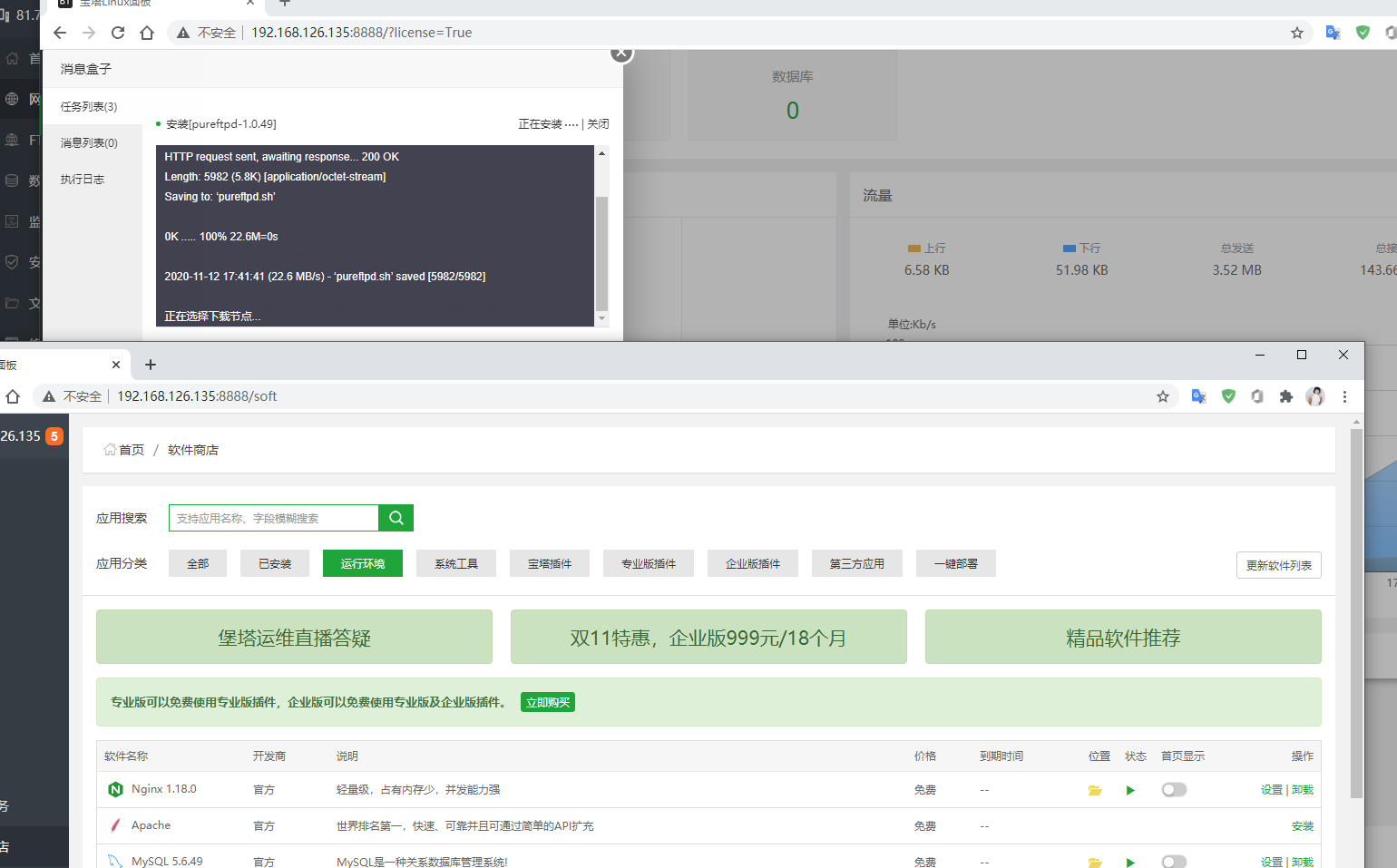Bookmark the background page with the star icon

click(x=1297, y=33)
